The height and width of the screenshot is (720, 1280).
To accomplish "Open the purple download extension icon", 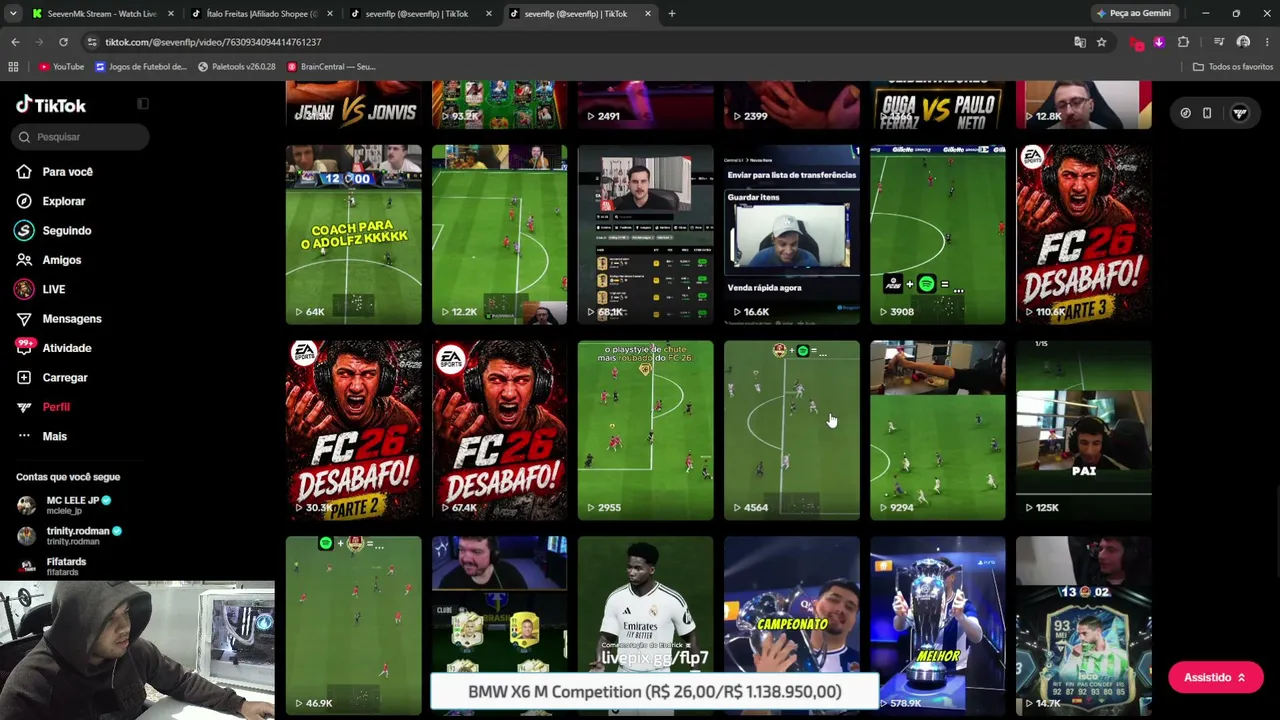I will pyautogui.click(x=1159, y=42).
